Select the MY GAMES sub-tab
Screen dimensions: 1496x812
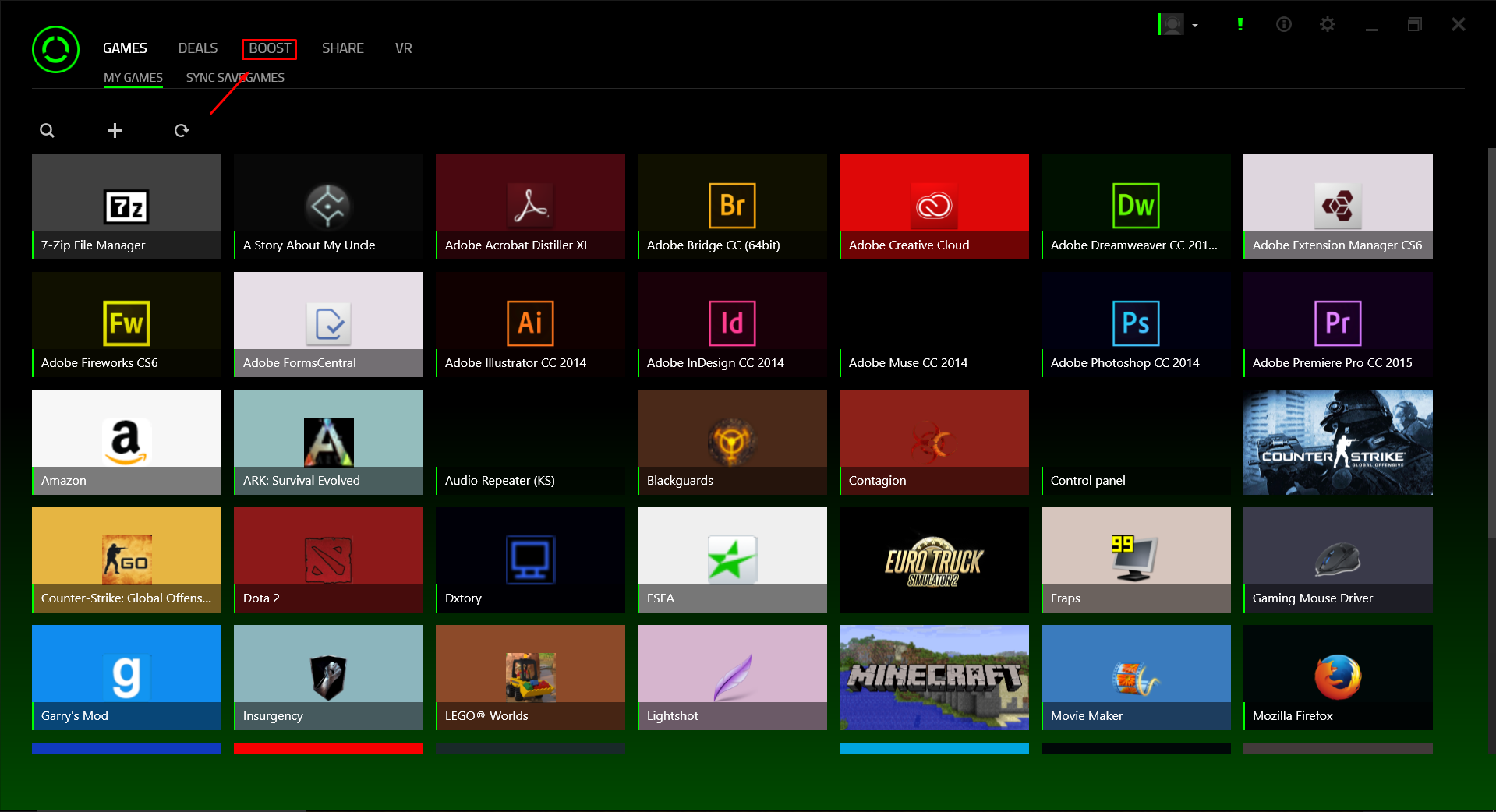[x=133, y=78]
